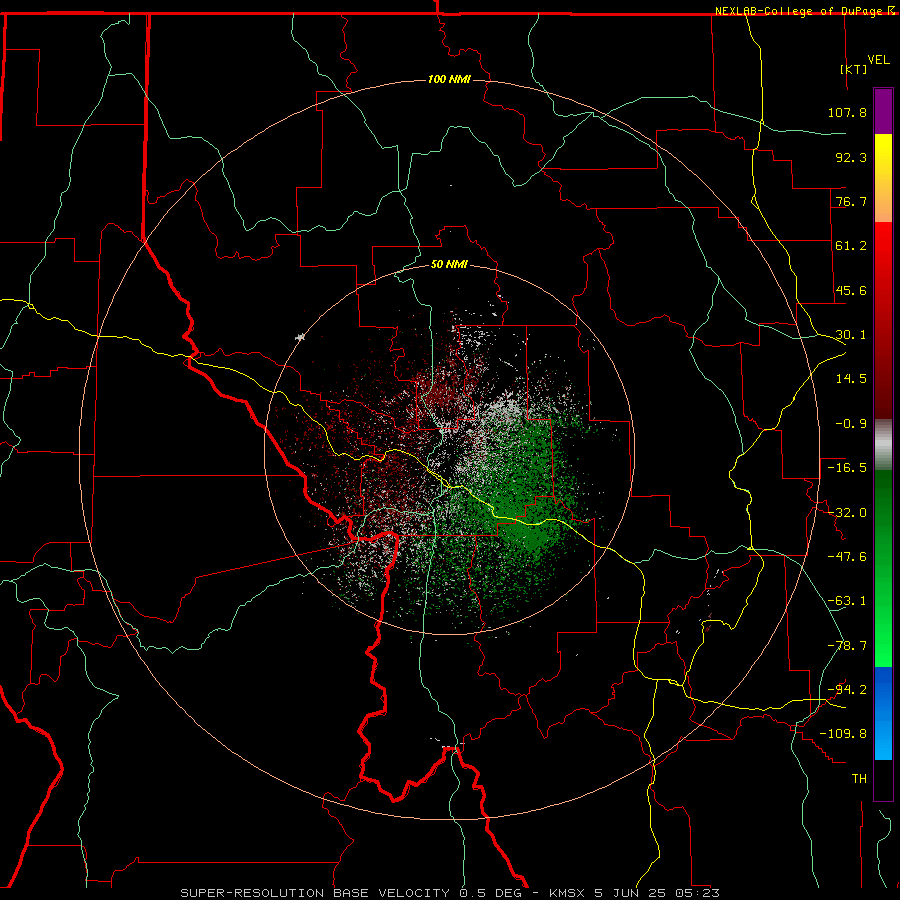This screenshot has height=900, width=900.
Task: Click the purple segment of the velocity color bar
Action: [883, 111]
